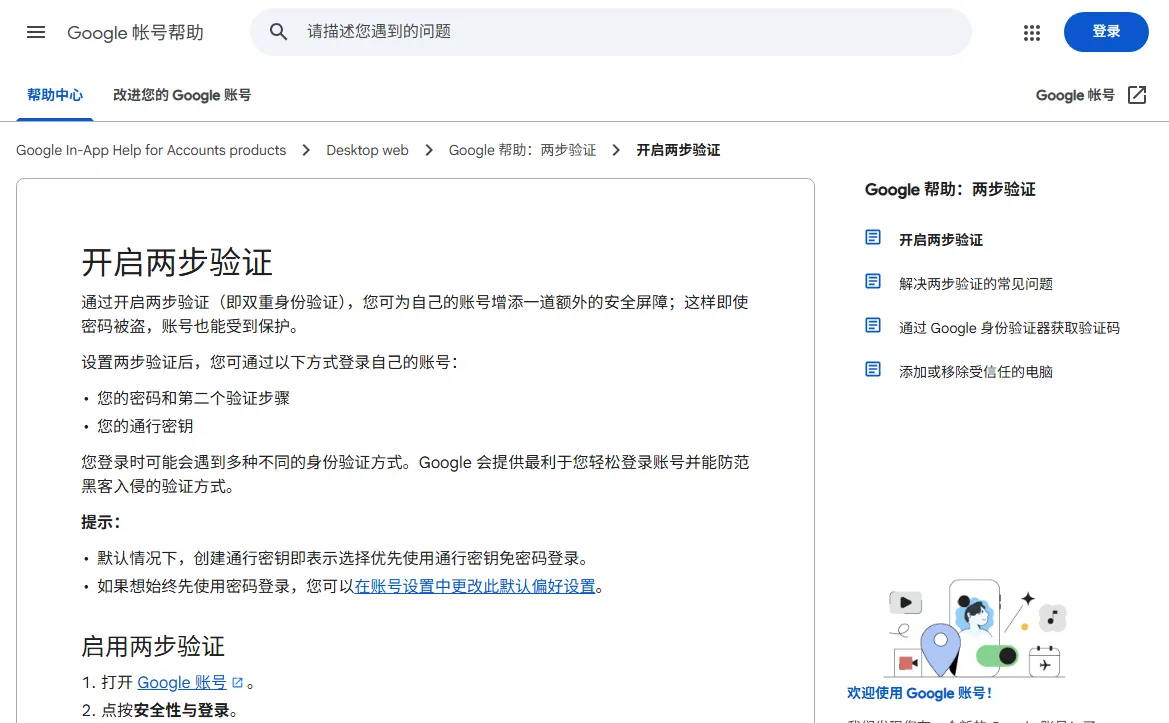Click the 开启两步验证 breadcrumb text
The height and width of the screenshot is (723, 1169).
[x=678, y=150]
